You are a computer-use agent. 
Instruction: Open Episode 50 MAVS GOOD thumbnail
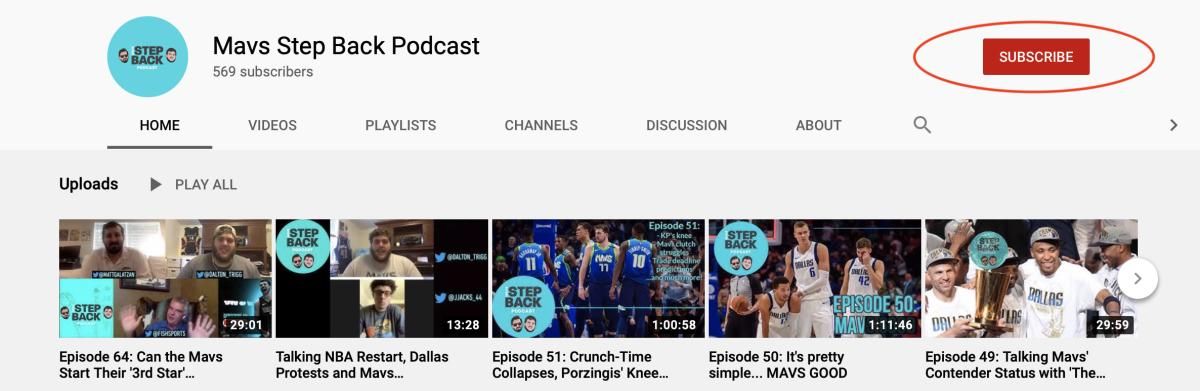pyautogui.click(x=815, y=279)
